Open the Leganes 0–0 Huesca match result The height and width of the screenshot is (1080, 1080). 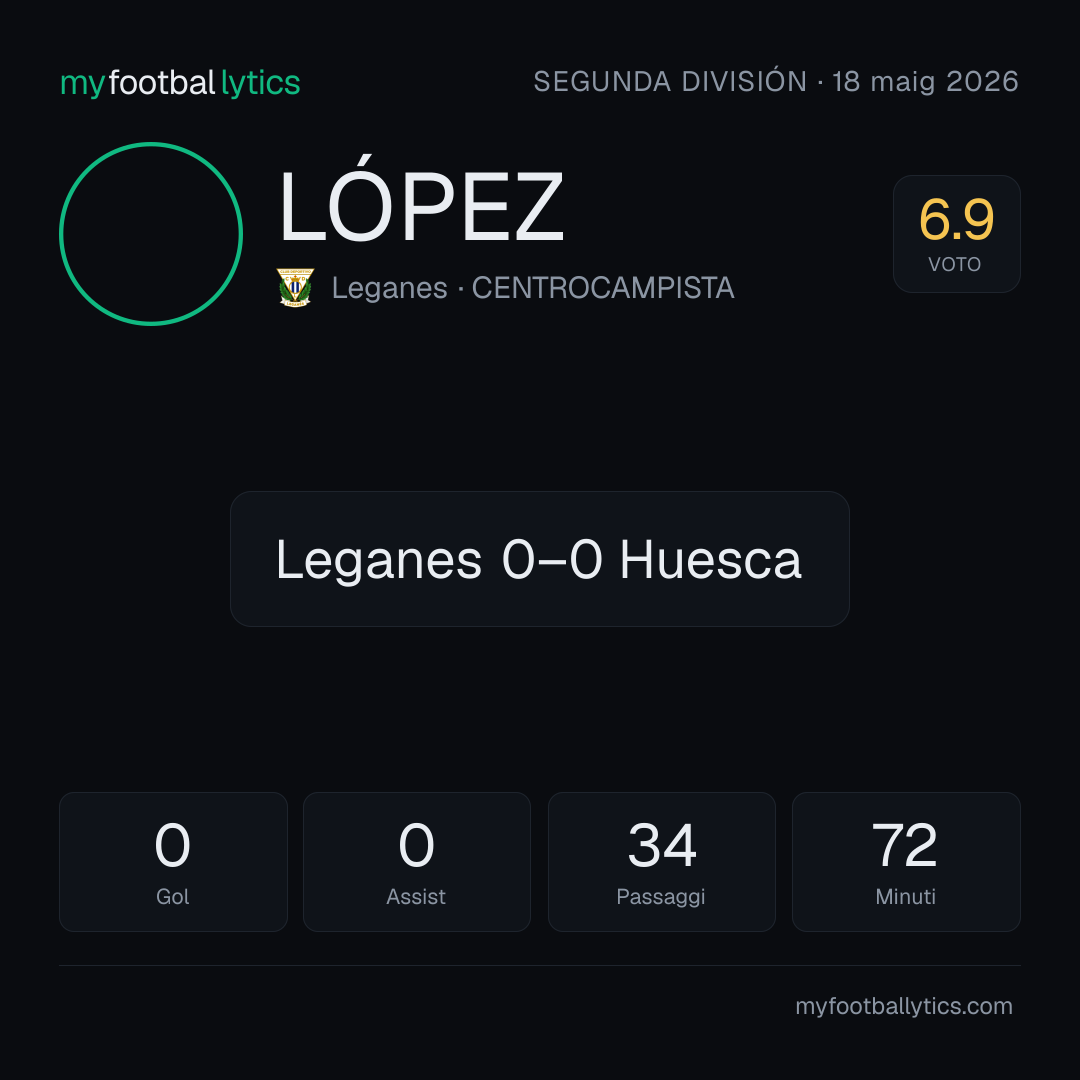[539, 559]
